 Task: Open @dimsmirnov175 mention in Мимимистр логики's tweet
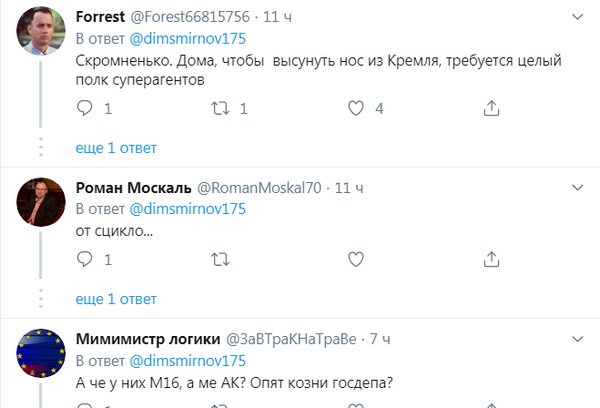[188, 361]
